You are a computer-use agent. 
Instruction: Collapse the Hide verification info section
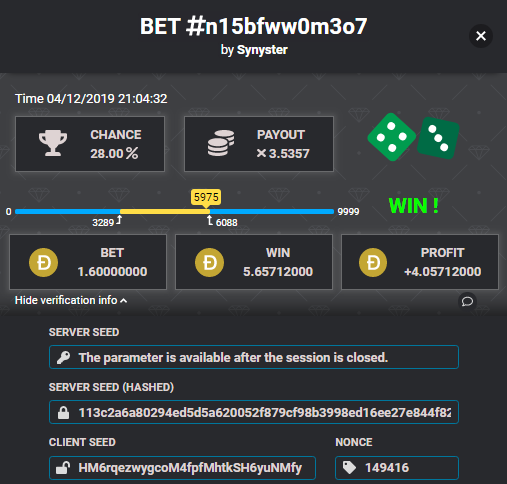pos(71,300)
